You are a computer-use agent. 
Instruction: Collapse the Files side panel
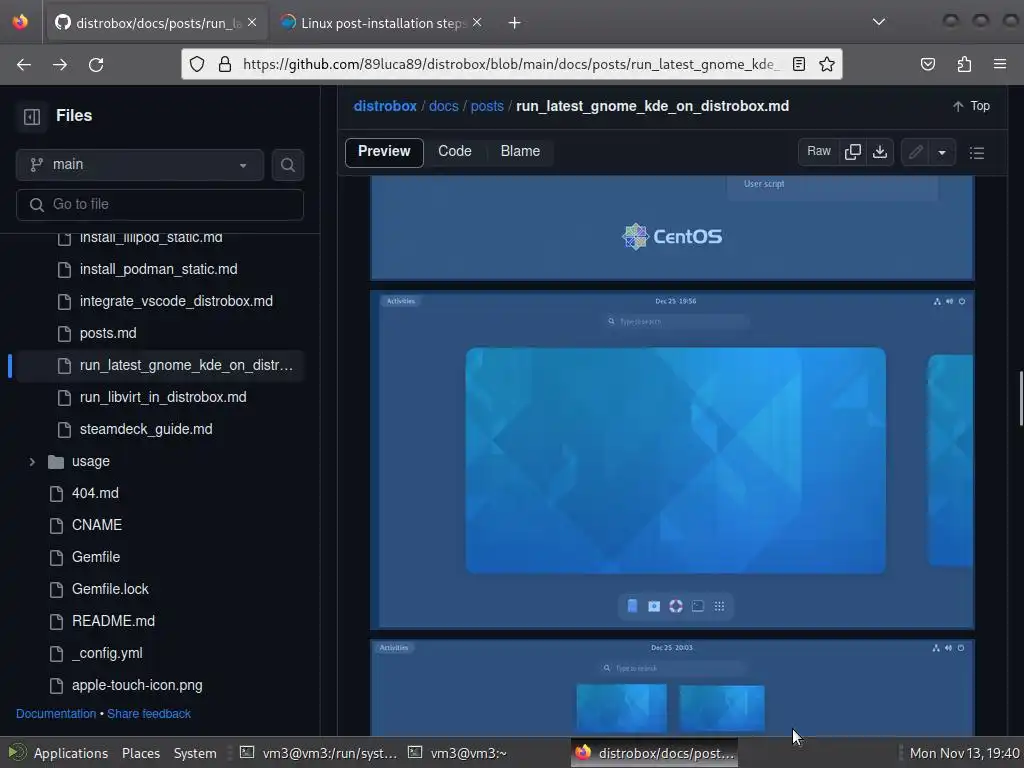pyautogui.click(x=32, y=116)
